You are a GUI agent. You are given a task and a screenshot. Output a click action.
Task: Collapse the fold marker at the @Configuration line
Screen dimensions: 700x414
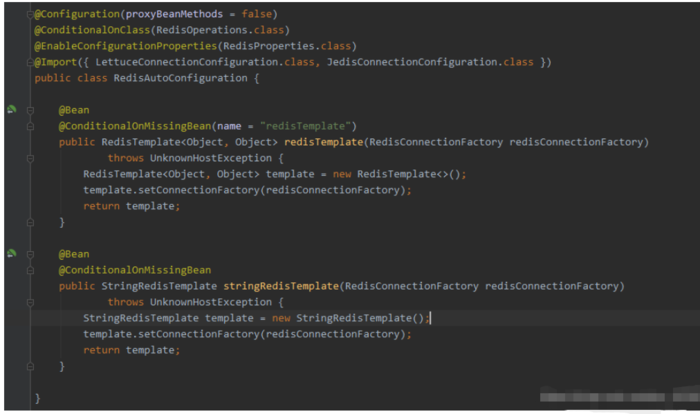(x=30, y=14)
